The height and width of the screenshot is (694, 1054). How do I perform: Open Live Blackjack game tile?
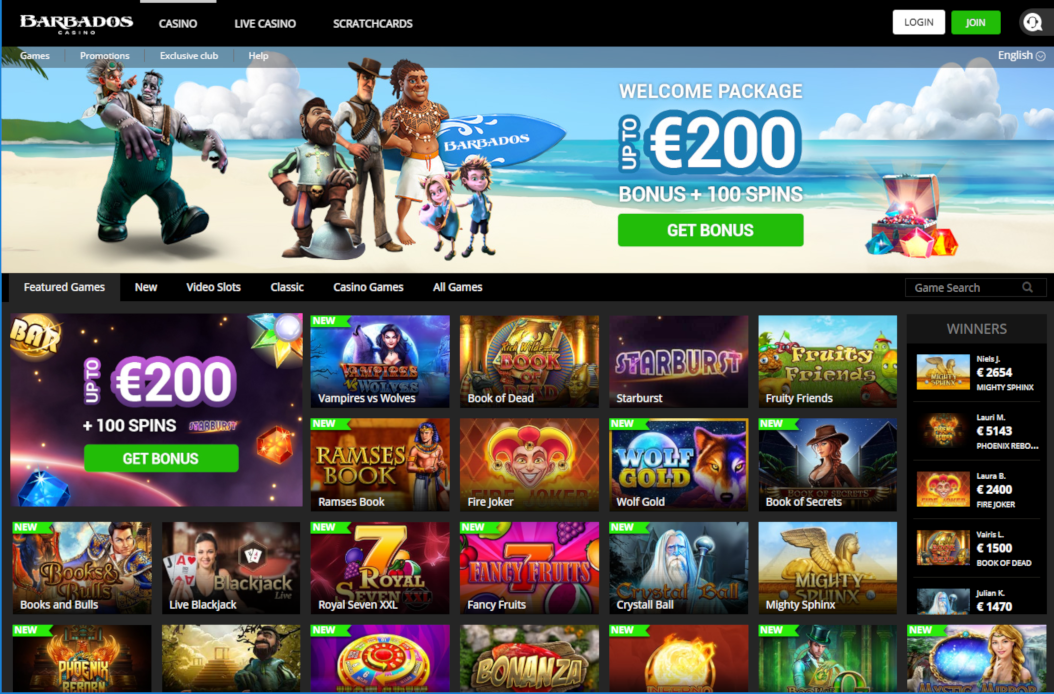pyautogui.click(x=231, y=568)
